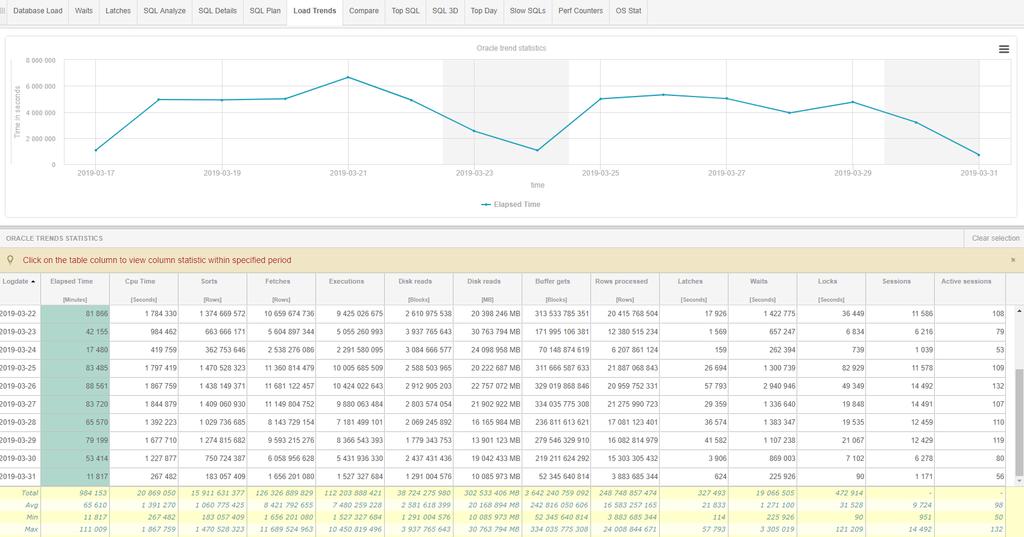Click Cpu Time value 1 867 759 for 2019-03-26
The width and height of the screenshot is (1024, 537).
158,386
